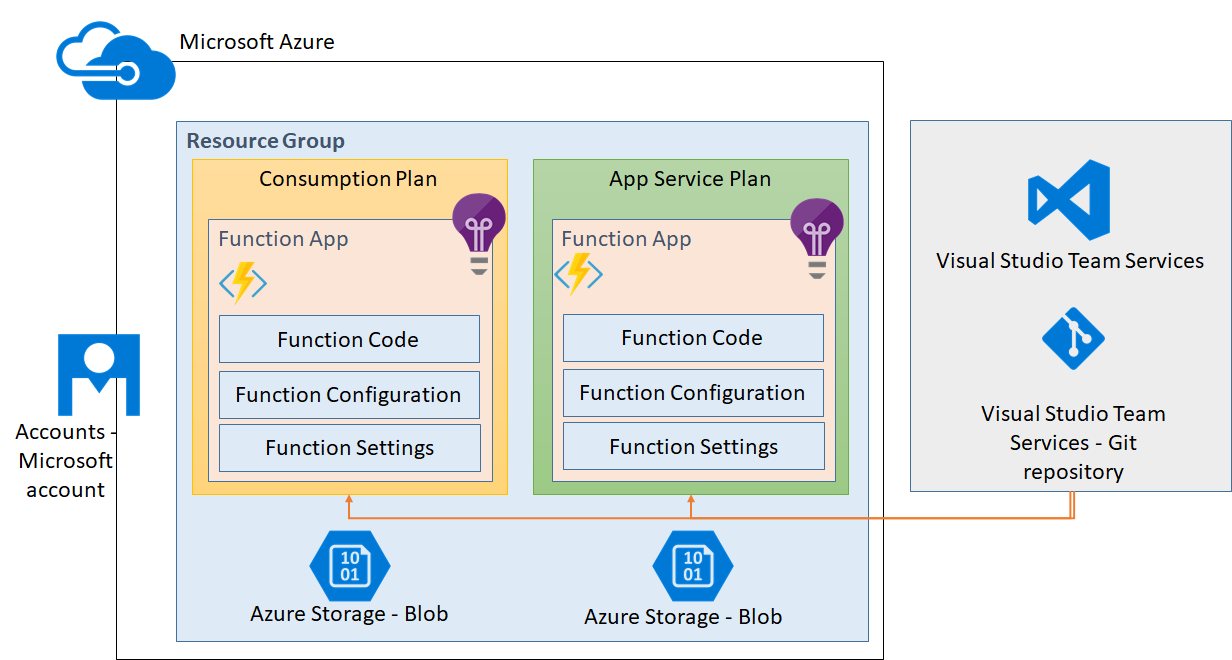Click the Visual Studio Team Services - Git repository label
The height and width of the screenshot is (660, 1232).
pos(1073,442)
